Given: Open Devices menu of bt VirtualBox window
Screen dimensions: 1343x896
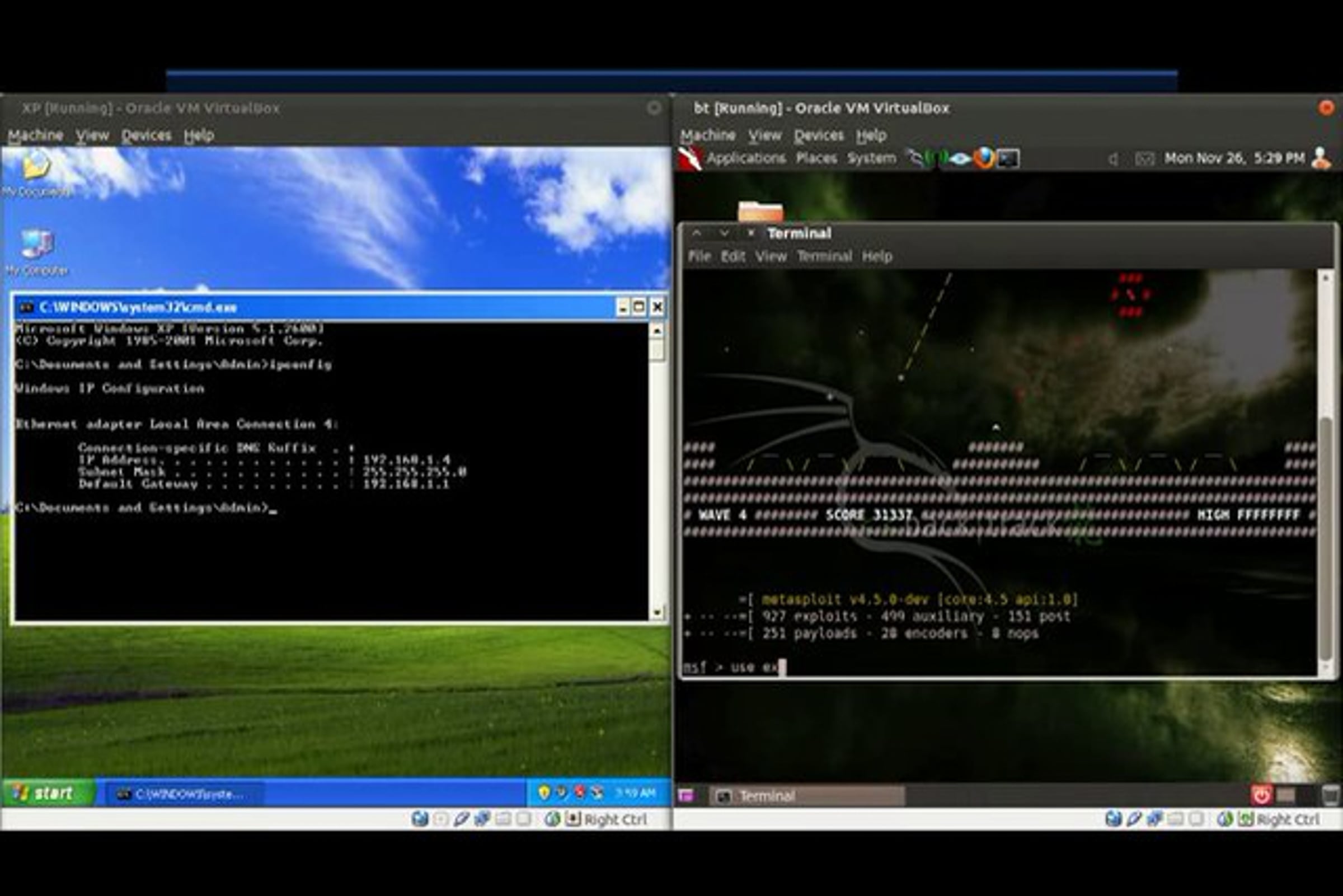Looking at the screenshot, I should 819,135.
